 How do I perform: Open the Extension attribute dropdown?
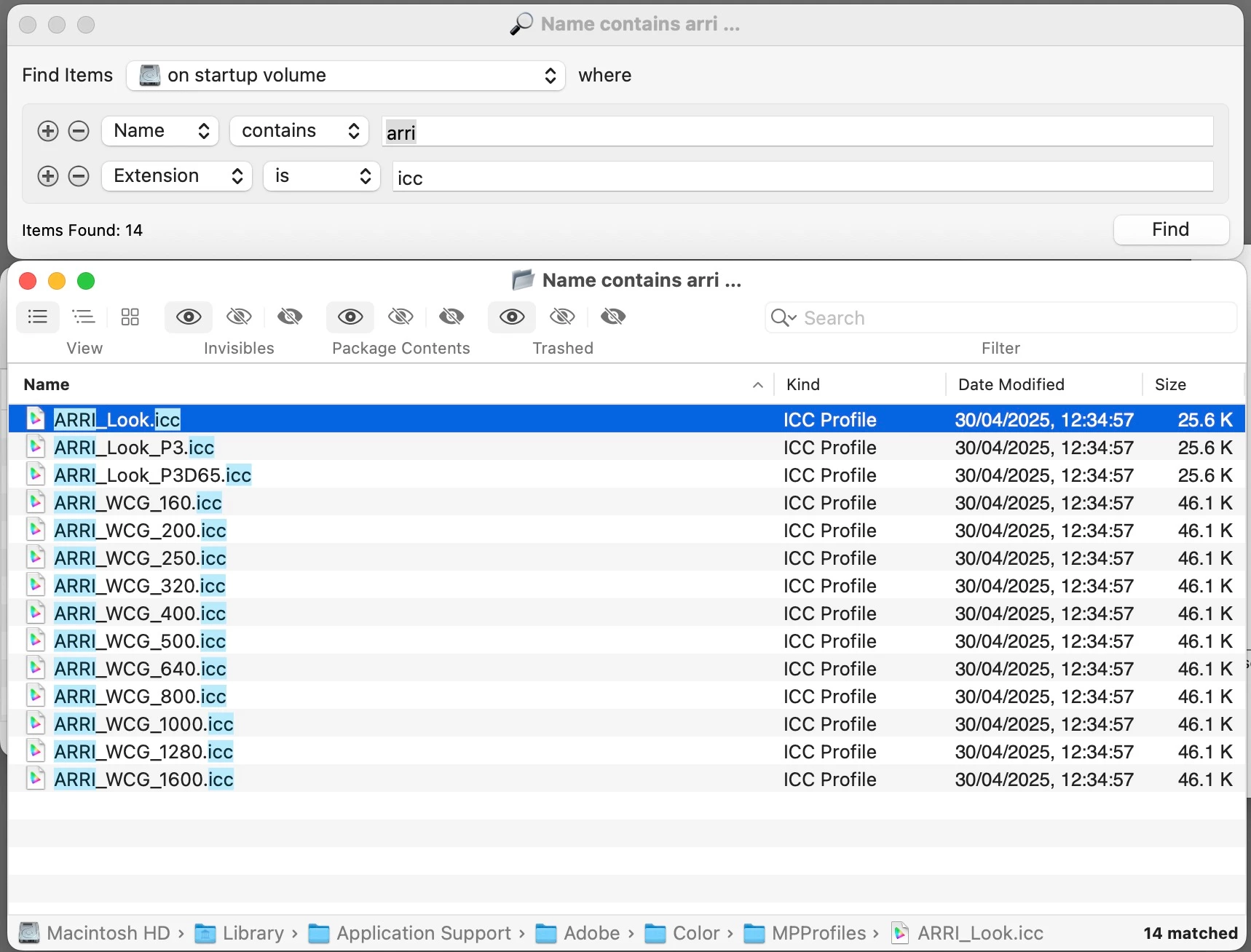pyautogui.click(x=177, y=176)
